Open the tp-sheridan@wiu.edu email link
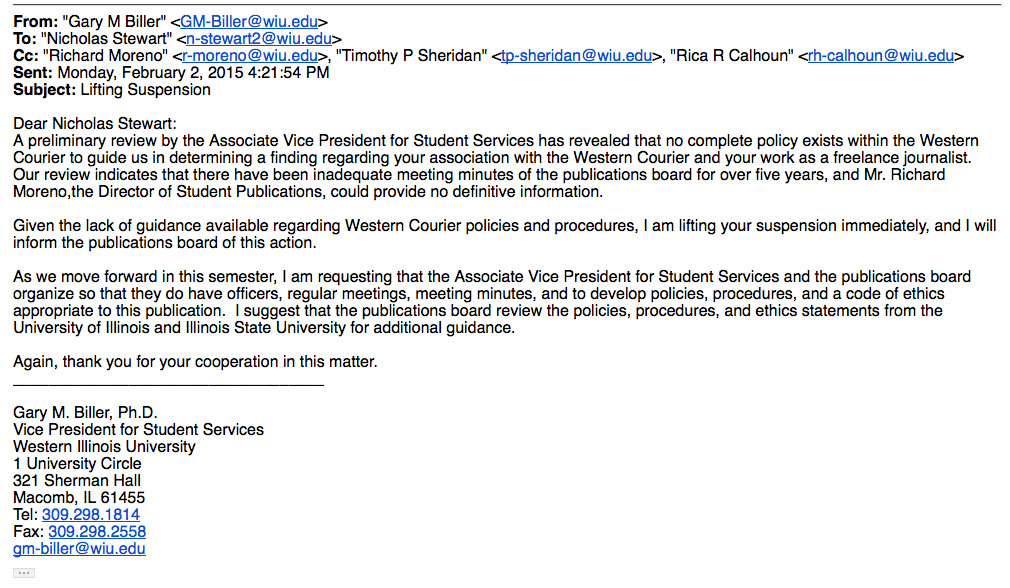The width and height of the screenshot is (1010, 588). (575, 55)
